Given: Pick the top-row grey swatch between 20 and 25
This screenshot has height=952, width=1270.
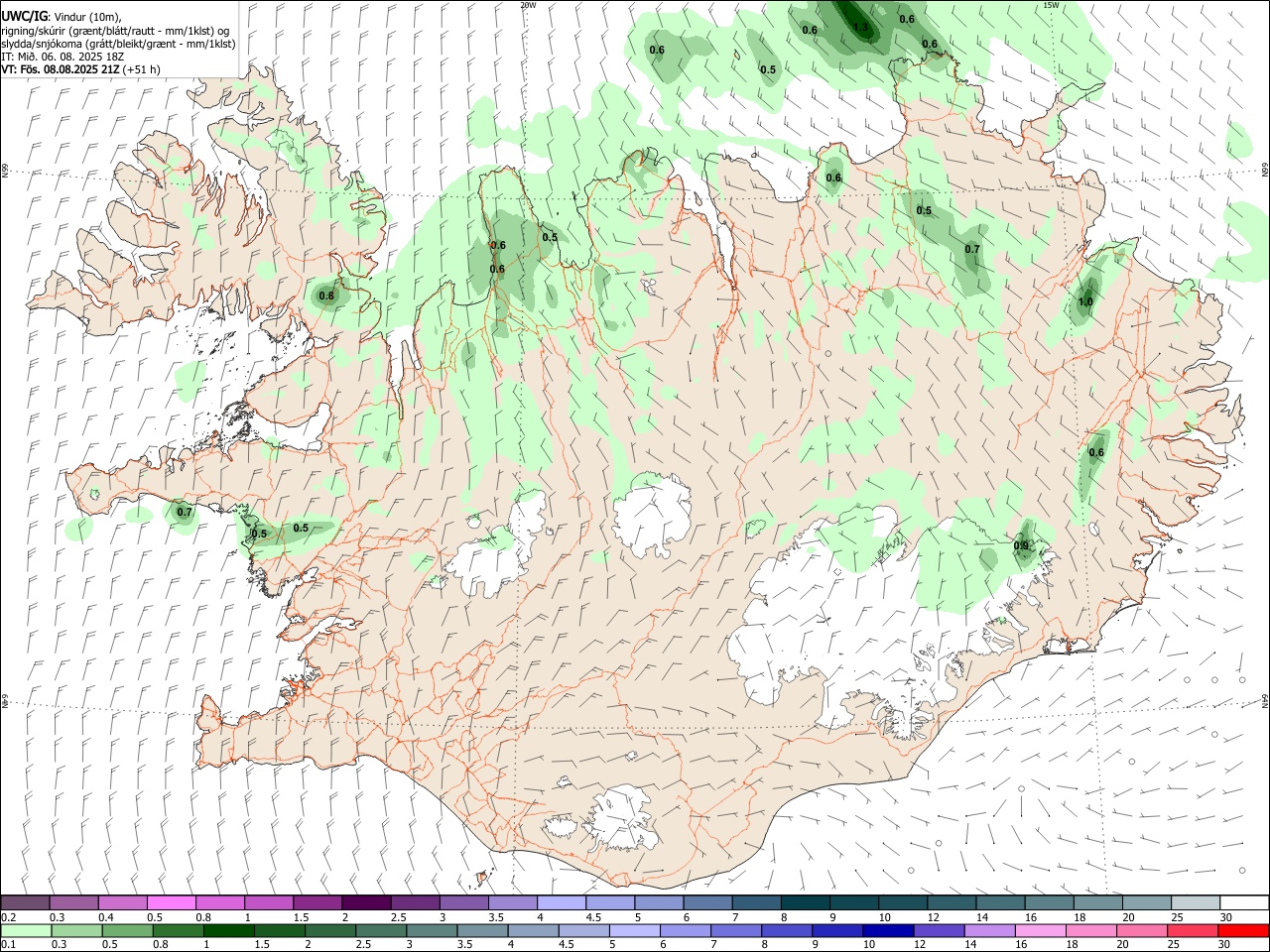Looking at the screenshot, I should (1147, 902).
